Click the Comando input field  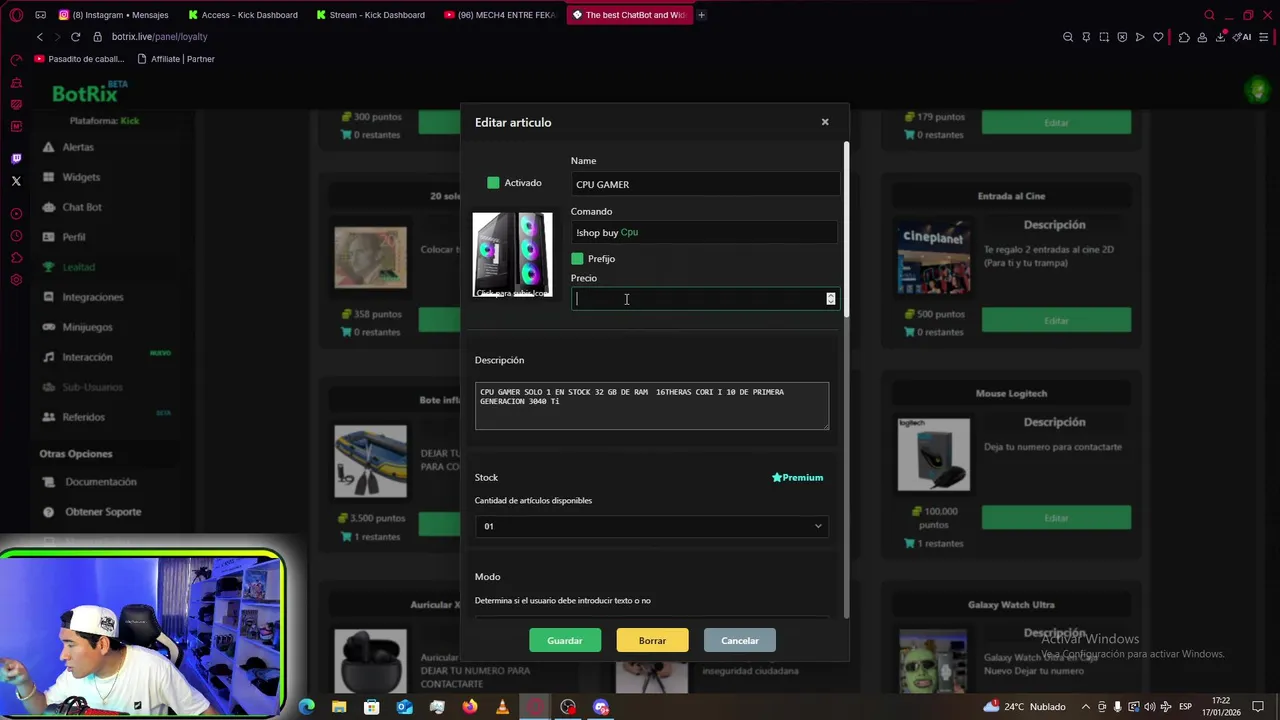(704, 232)
